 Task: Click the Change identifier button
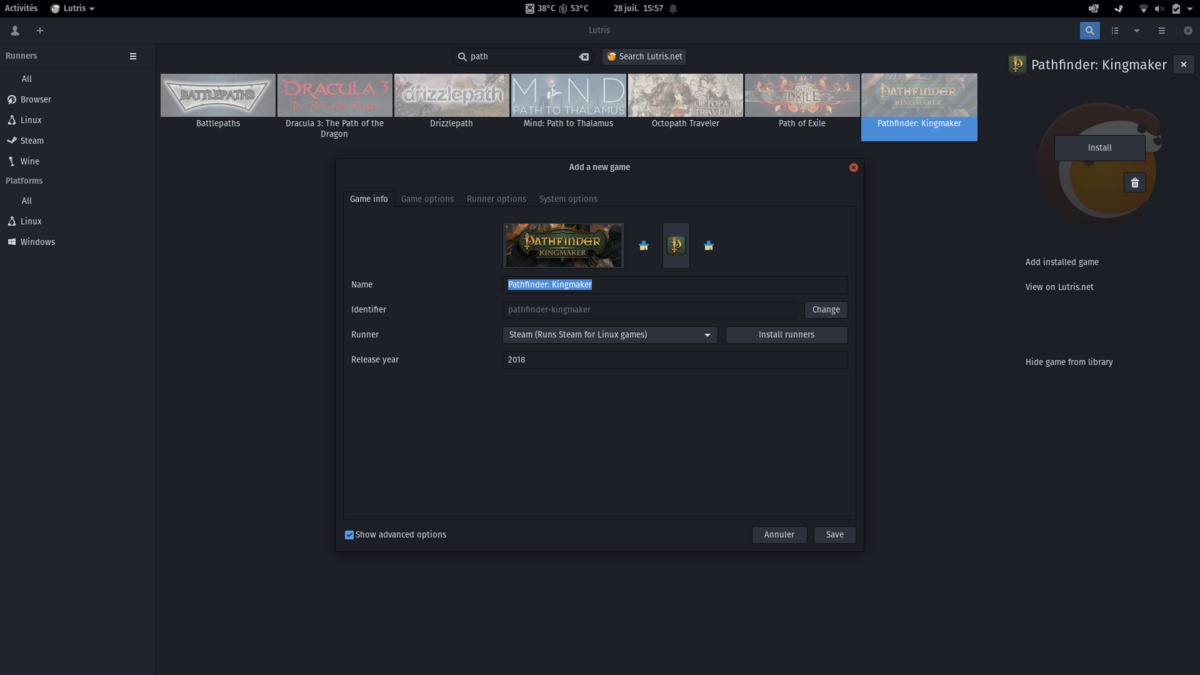(826, 310)
